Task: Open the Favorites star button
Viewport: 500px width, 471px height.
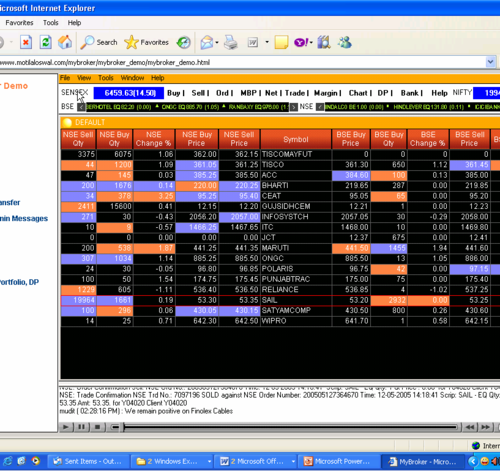Action: [146, 43]
